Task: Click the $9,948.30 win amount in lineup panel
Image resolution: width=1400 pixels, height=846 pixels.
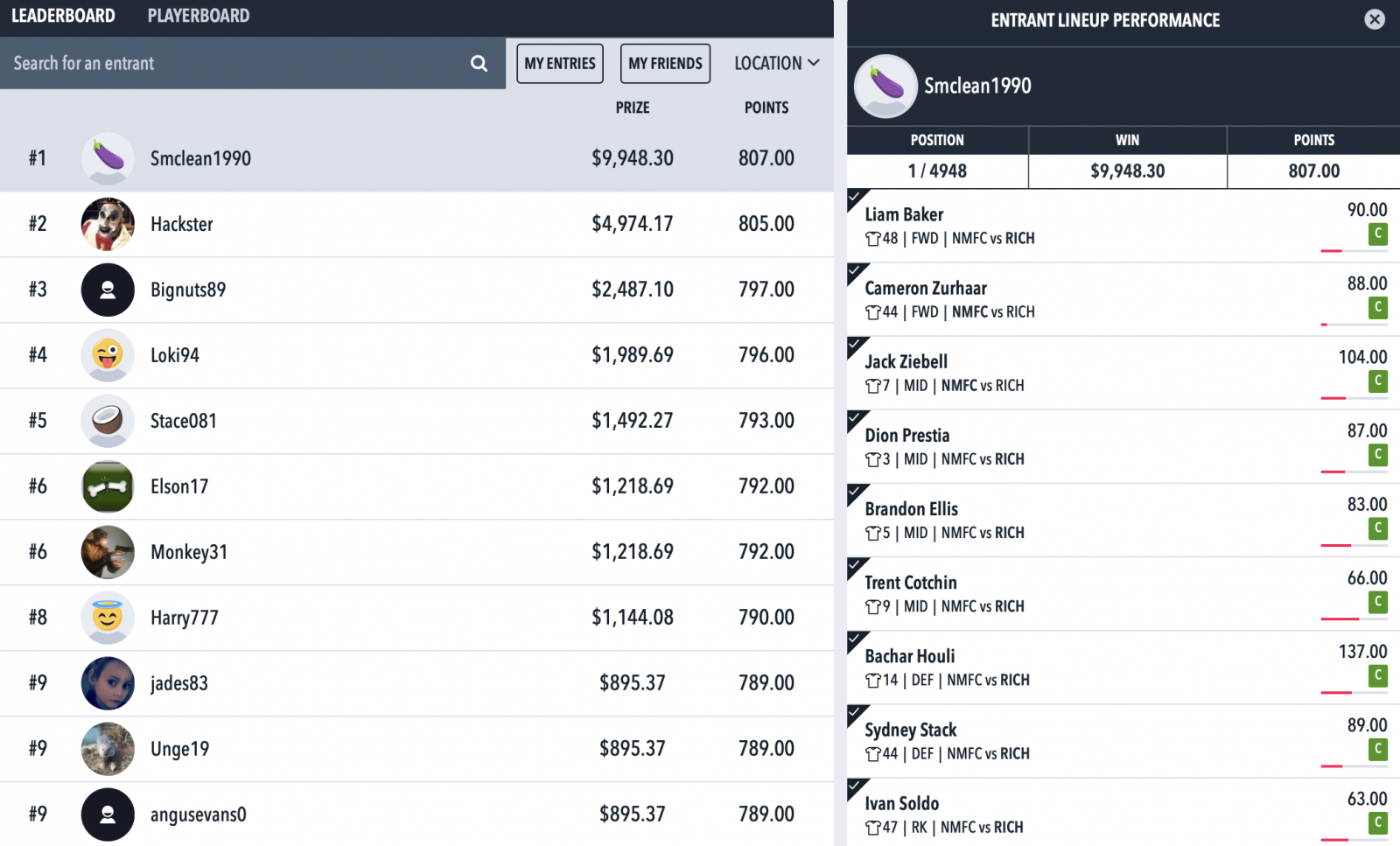Action: [1127, 171]
